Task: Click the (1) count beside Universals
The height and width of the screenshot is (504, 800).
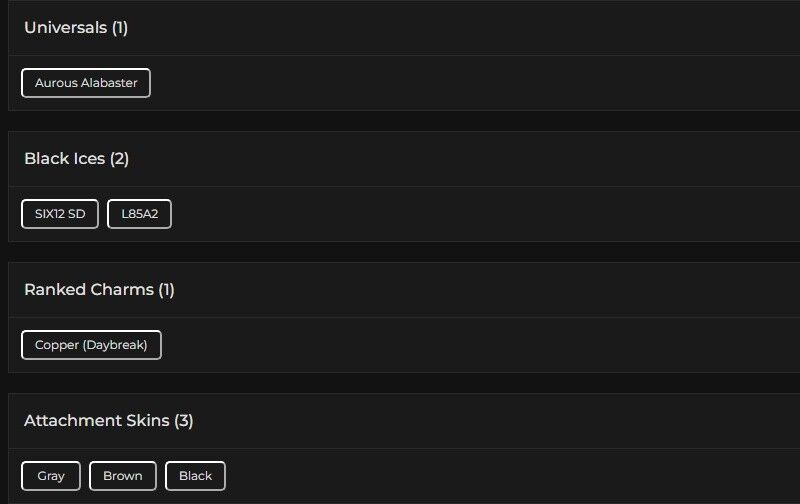Action: pyautogui.click(x=120, y=28)
